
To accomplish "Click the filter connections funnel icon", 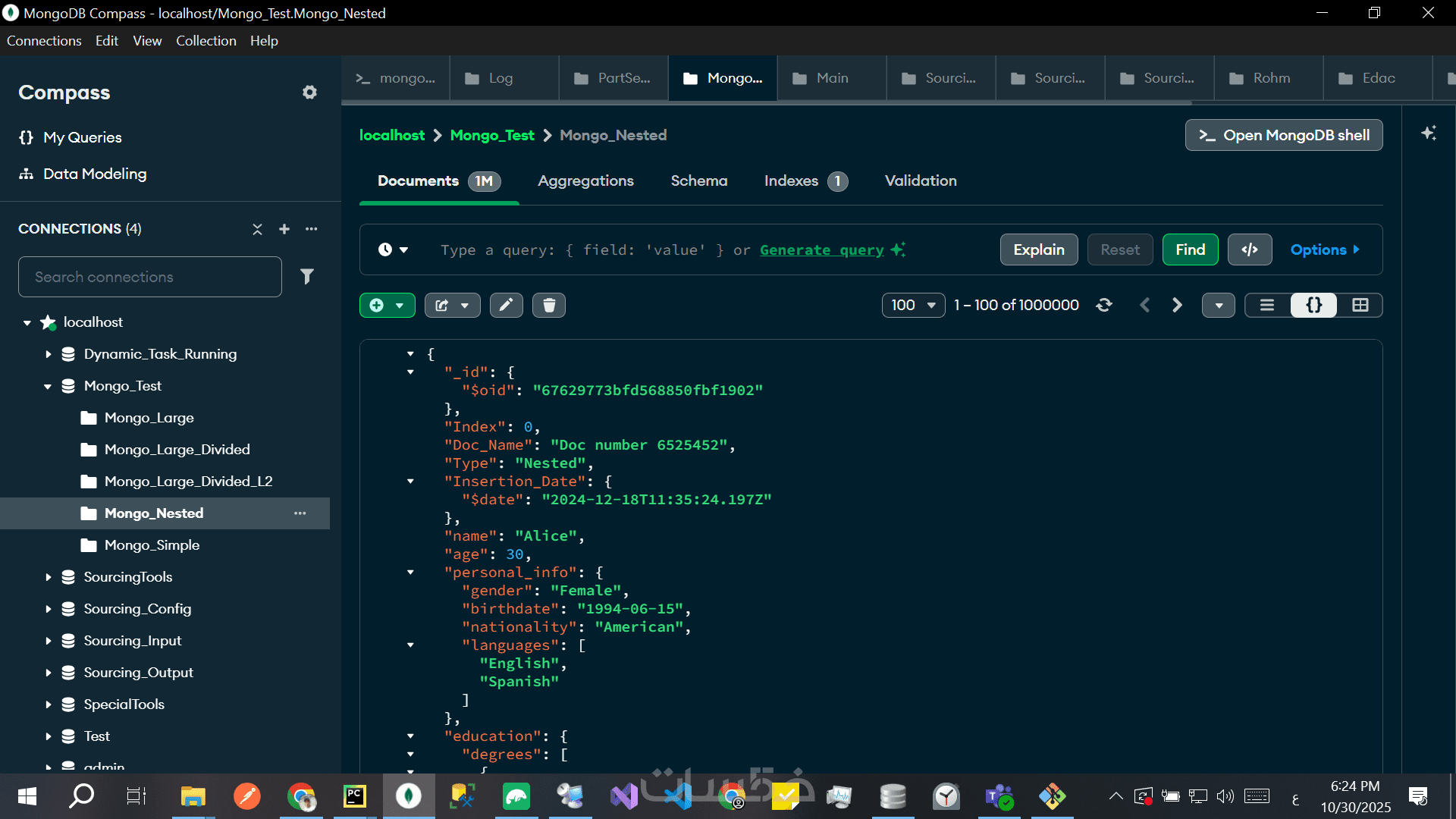I will point(306,277).
